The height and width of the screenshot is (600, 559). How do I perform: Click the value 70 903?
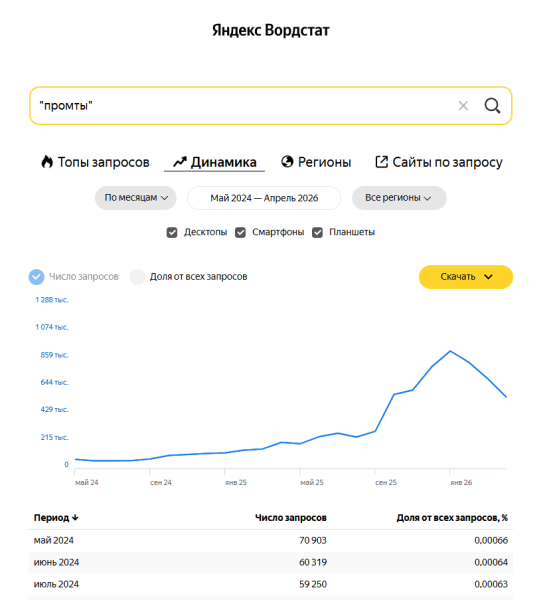pos(313,540)
